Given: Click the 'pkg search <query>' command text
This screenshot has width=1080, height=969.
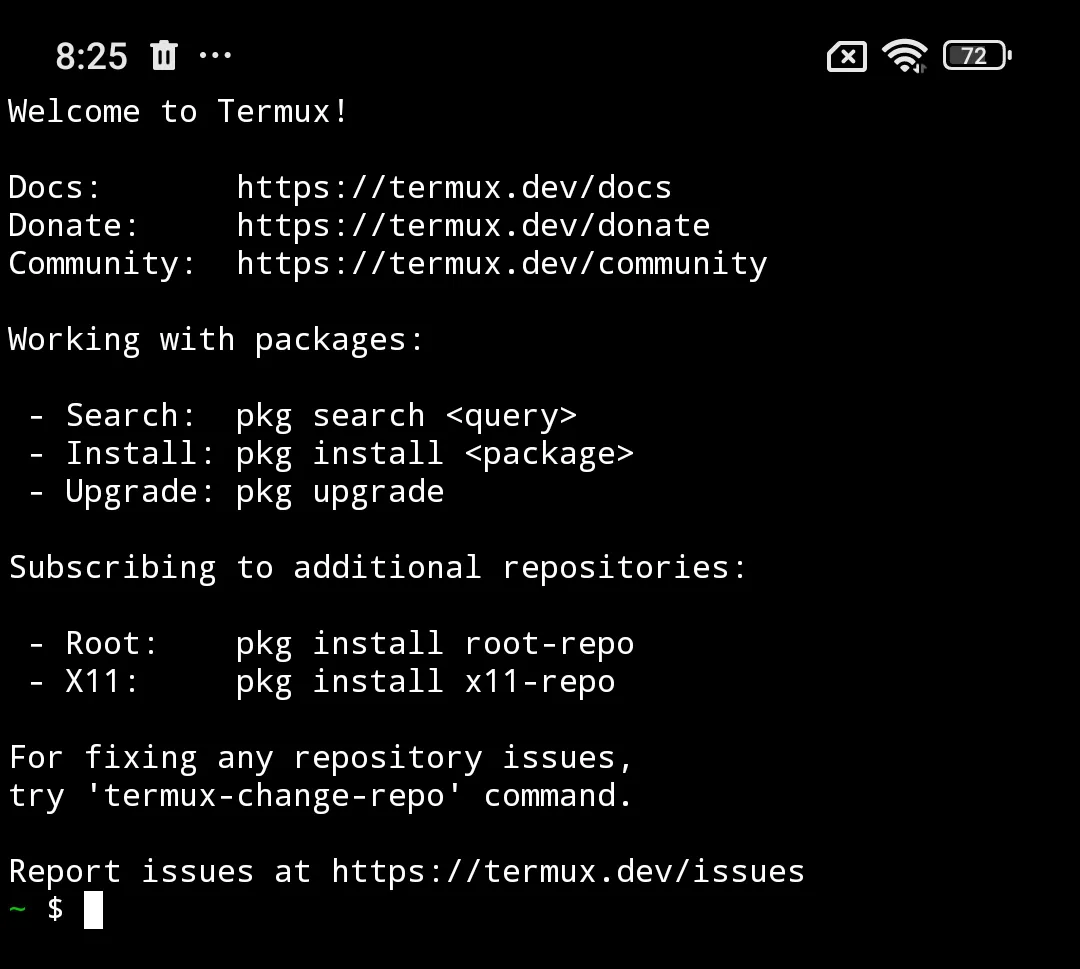Looking at the screenshot, I should pyautogui.click(x=406, y=415).
